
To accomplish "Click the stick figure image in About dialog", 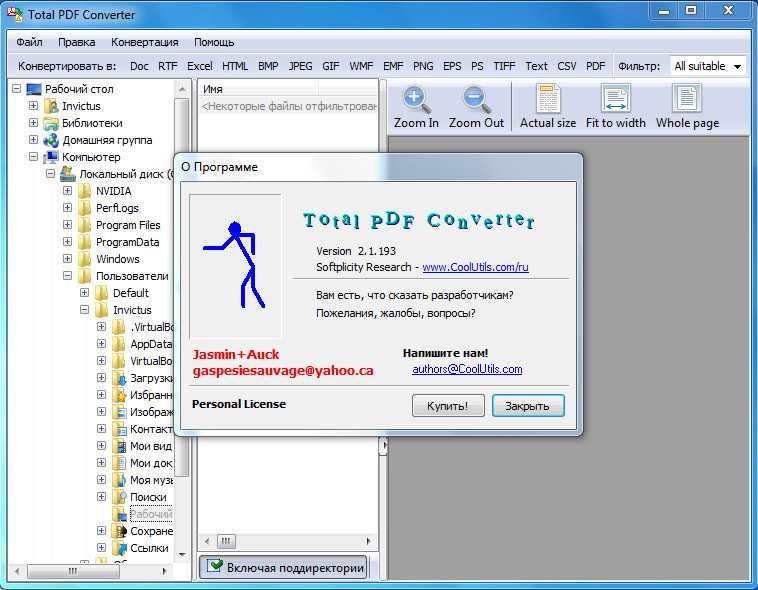I will [x=235, y=266].
